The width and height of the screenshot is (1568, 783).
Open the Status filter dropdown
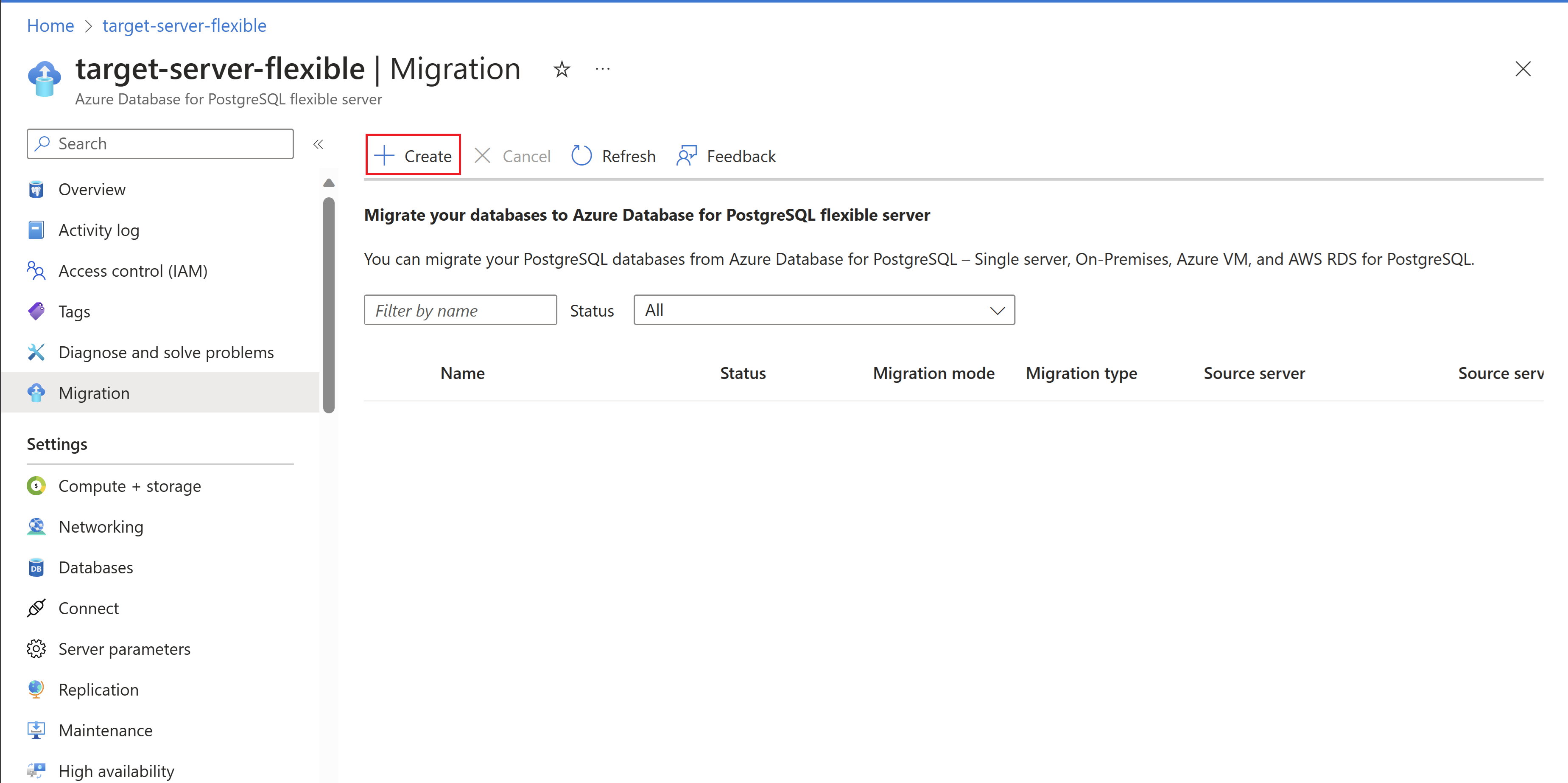click(824, 310)
